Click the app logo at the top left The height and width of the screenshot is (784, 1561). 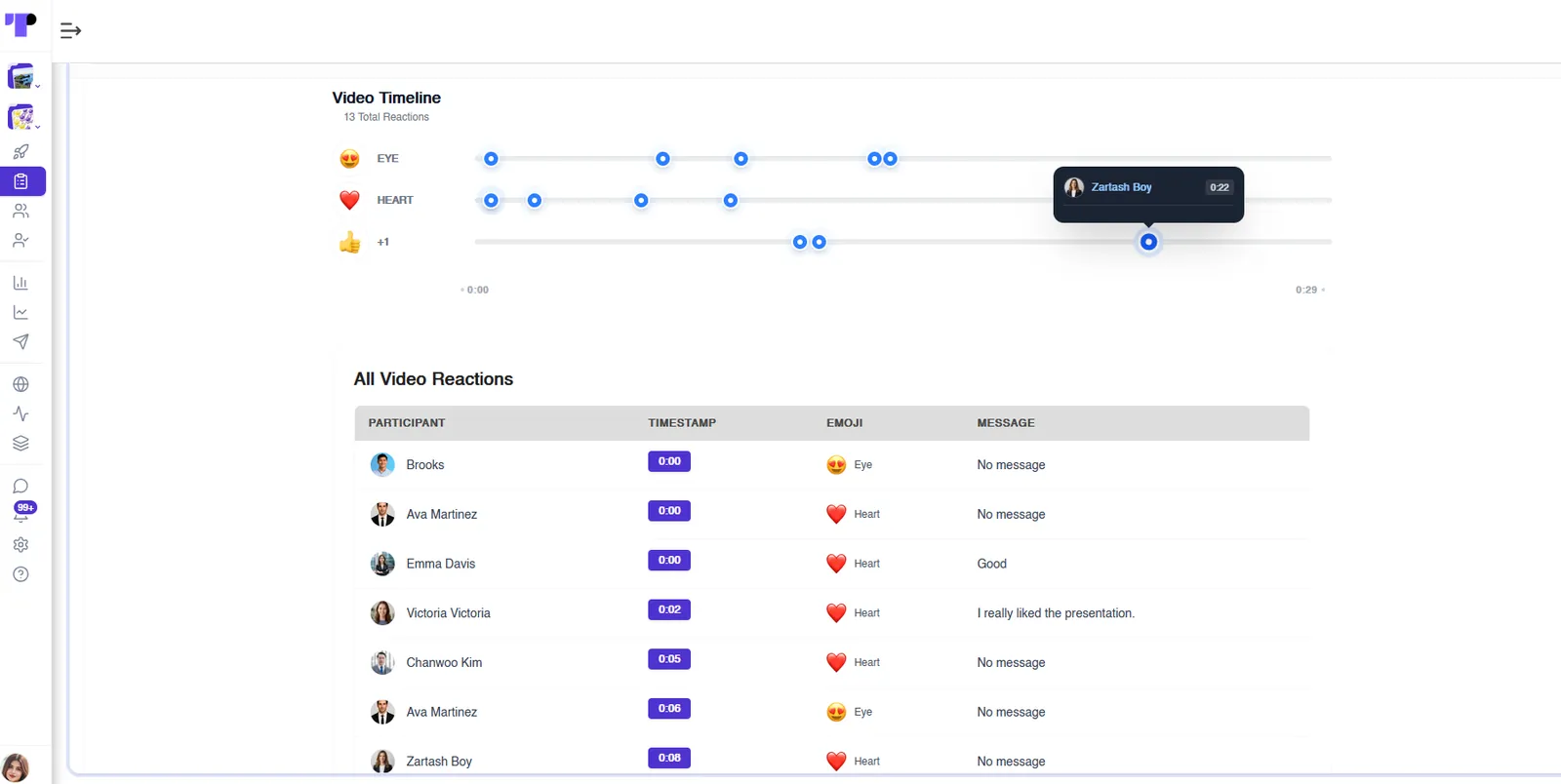tap(20, 23)
